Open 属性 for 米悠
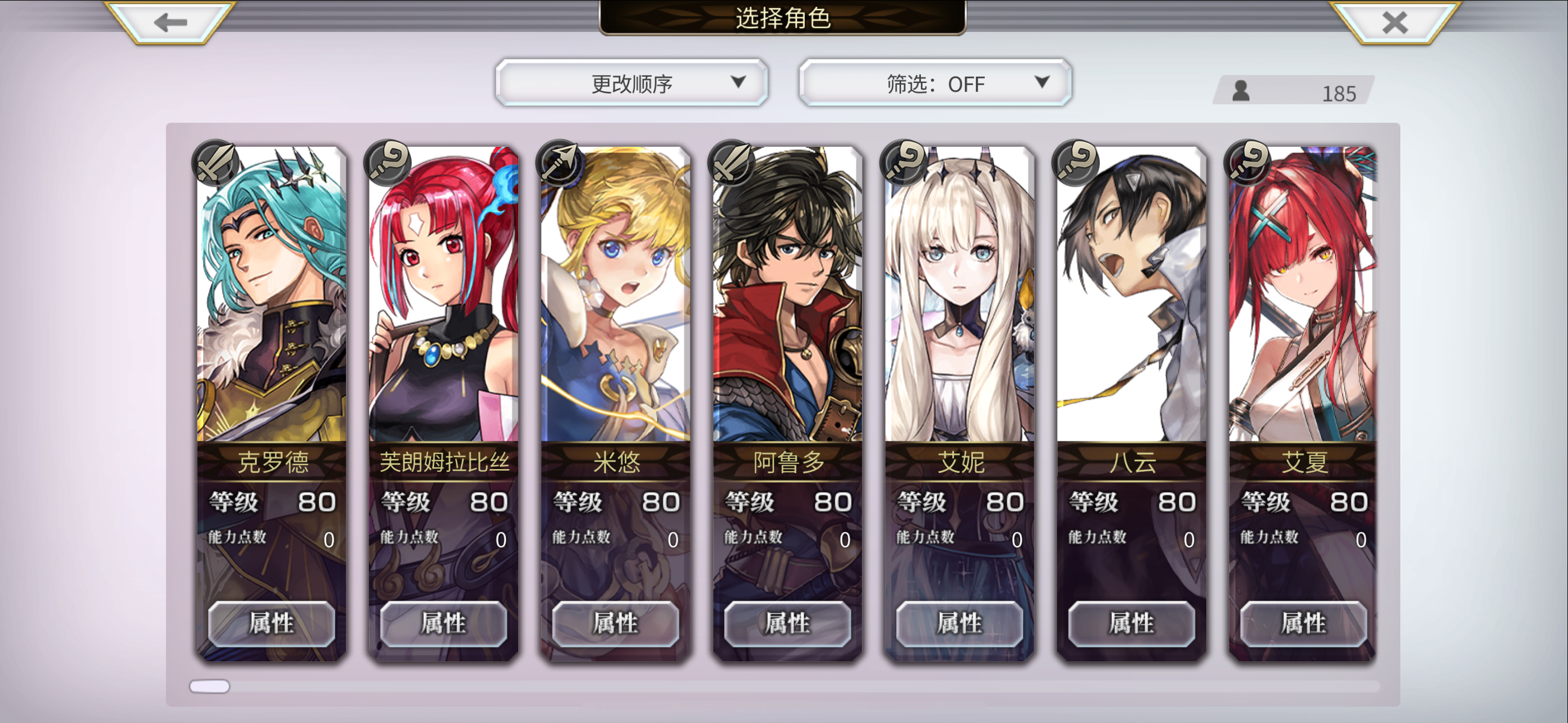The height and width of the screenshot is (723, 1568). click(x=615, y=623)
